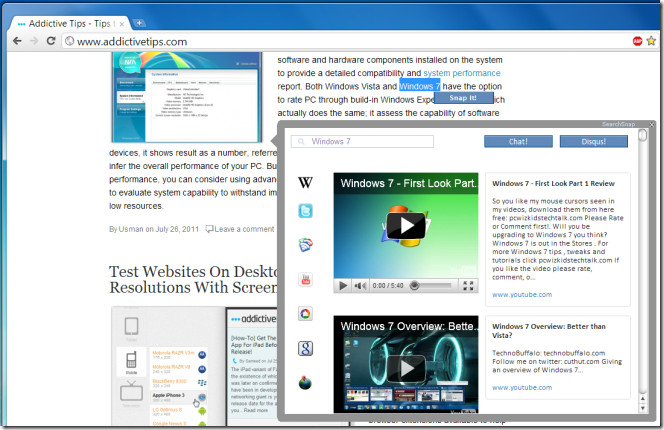The image size is (664, 430).
Task: Reload the page with the refresh icon
Action: click(51, 41)
